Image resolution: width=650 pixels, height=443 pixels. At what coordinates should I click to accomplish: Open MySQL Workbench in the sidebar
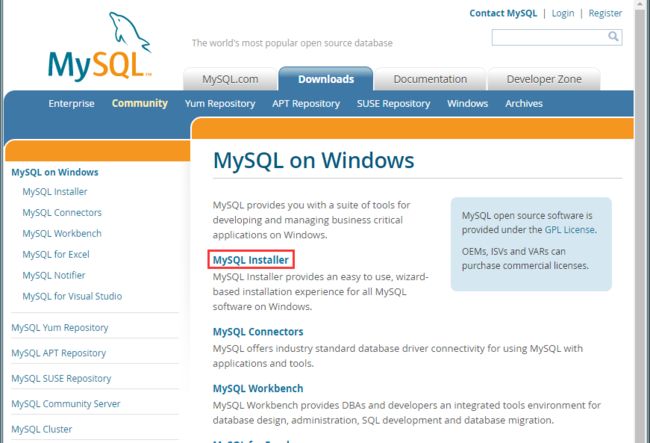point(62,233)
